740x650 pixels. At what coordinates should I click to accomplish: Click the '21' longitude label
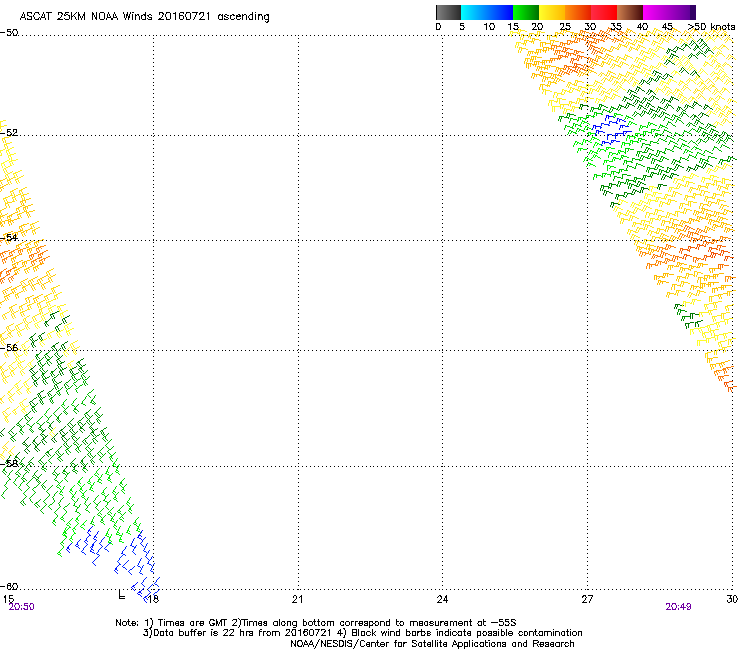pyautogui.click(x=297, y=599)
